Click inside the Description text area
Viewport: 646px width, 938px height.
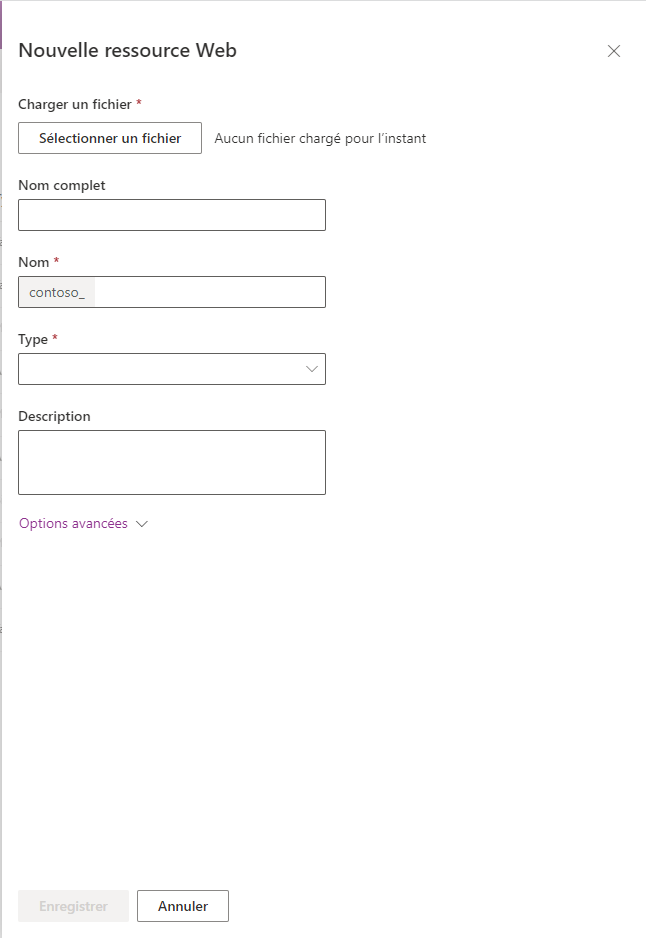click(171, 462)
